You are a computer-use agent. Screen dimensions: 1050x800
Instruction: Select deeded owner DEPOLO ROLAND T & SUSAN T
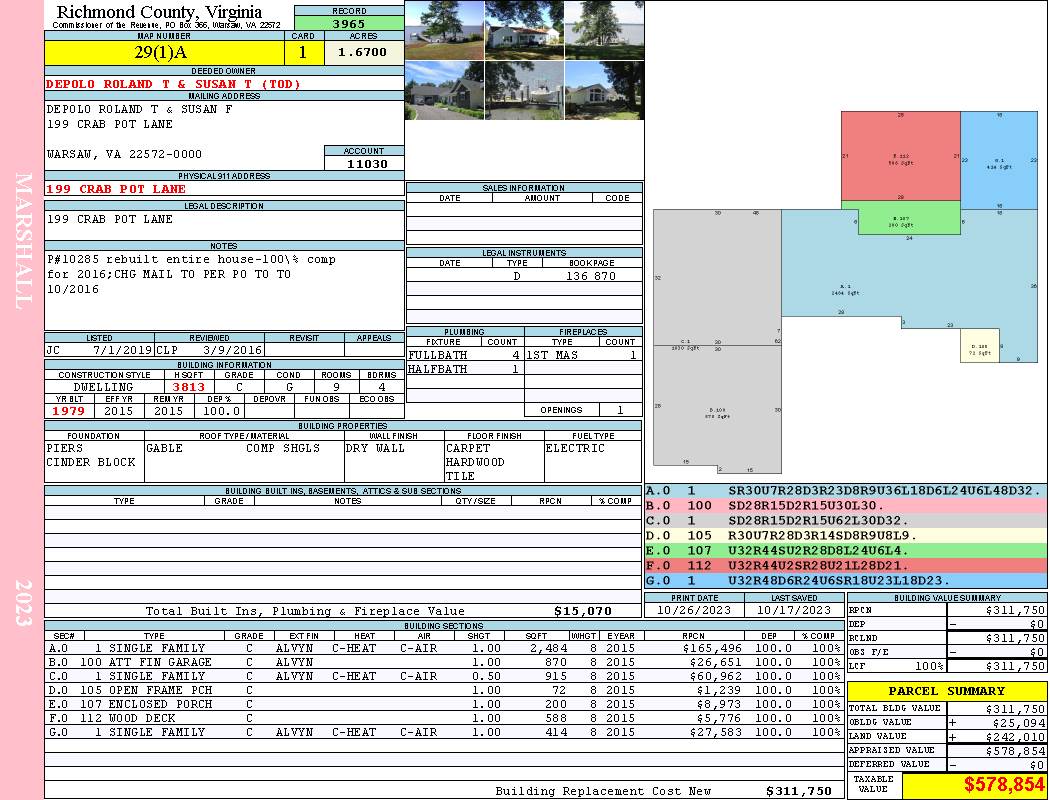(173, 84)
